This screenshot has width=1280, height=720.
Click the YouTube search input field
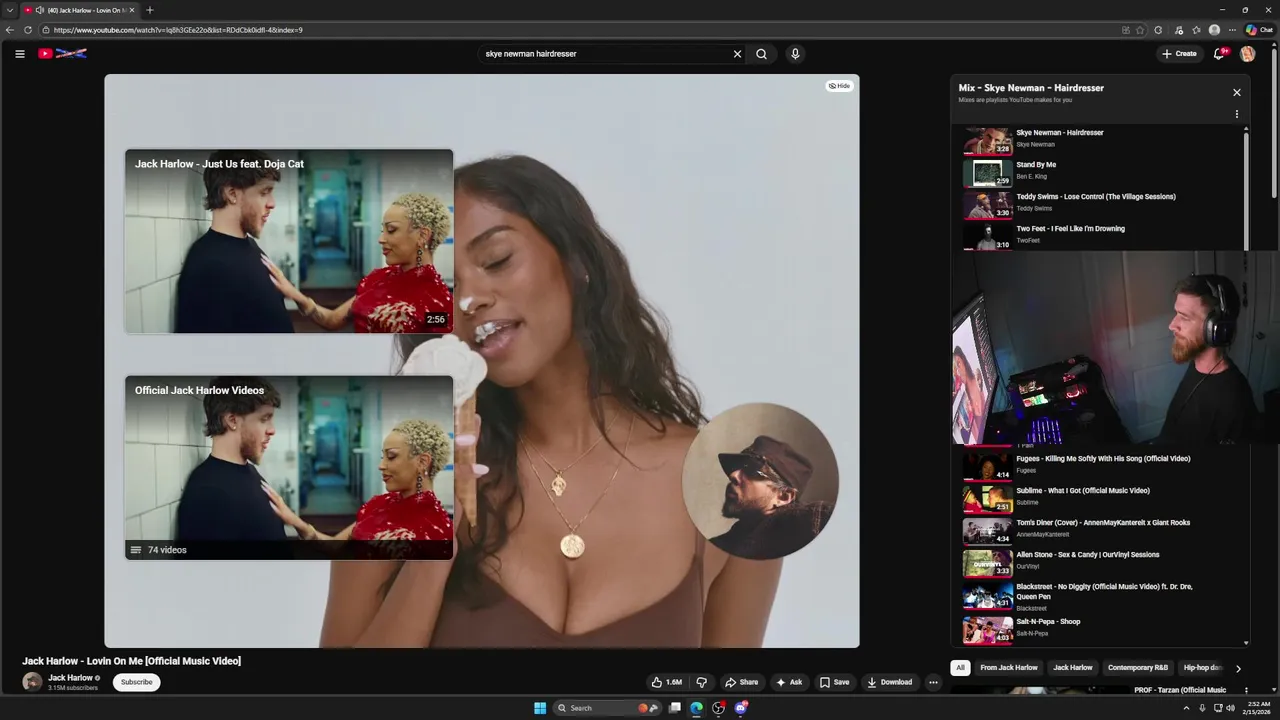[605, 54]
